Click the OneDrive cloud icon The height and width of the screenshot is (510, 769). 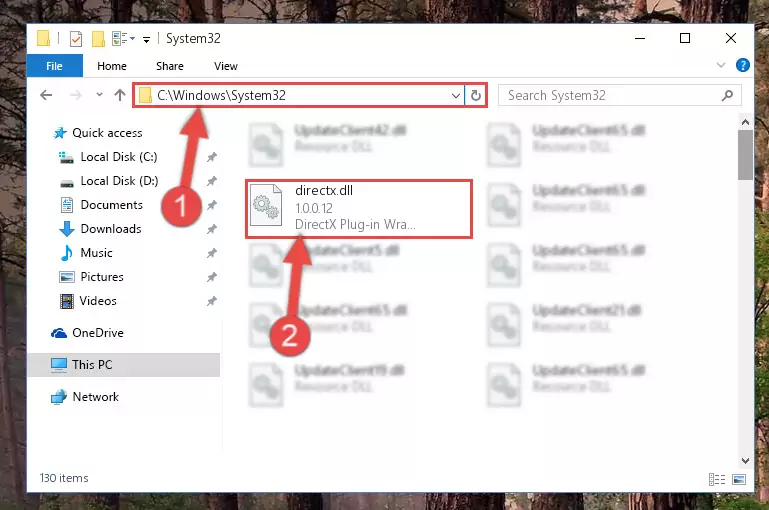tap(59, 333)
